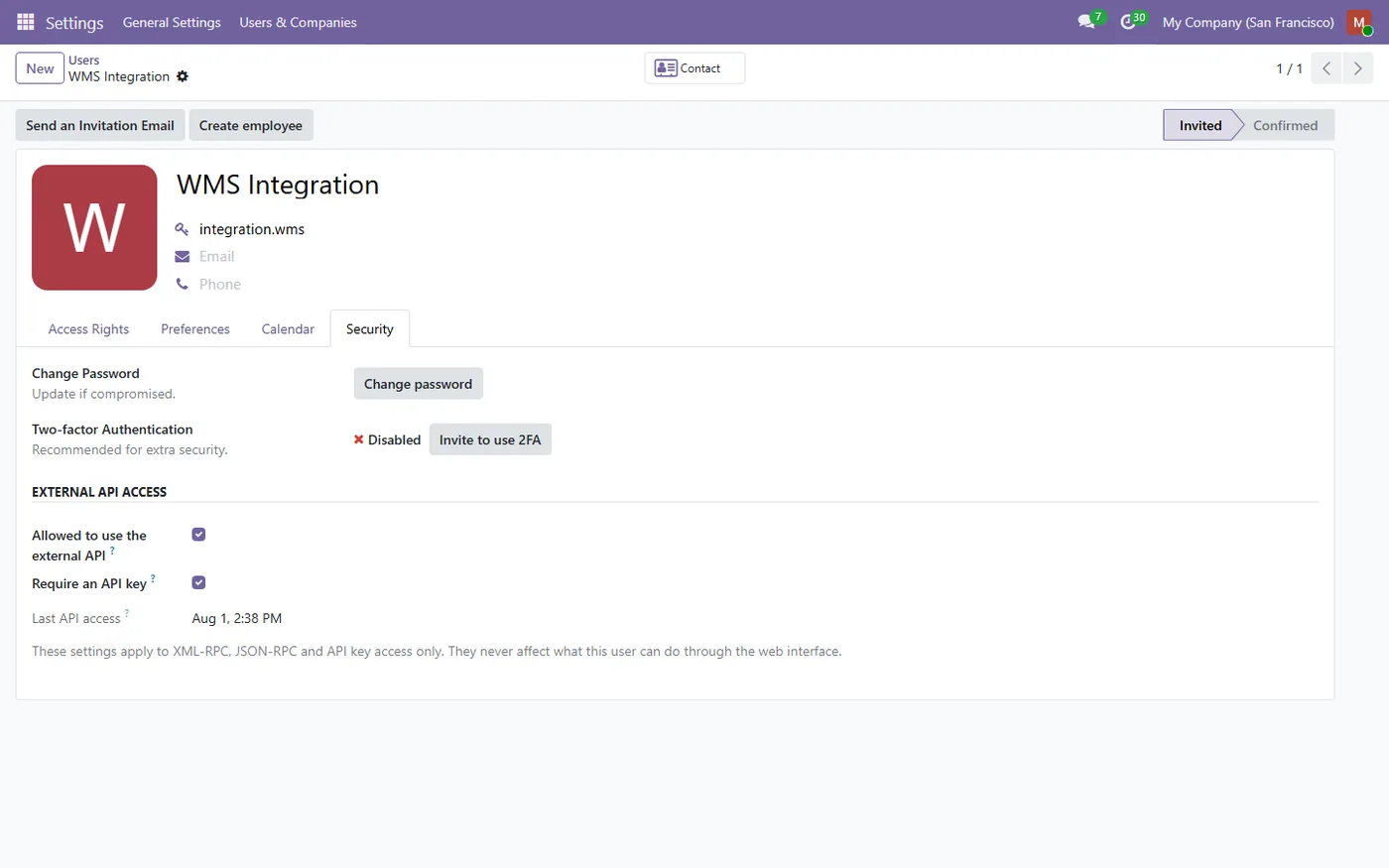Screen dimensions: 1389x868
Task: Open the user avatar menu
Action: click(x=1359, y=22)
